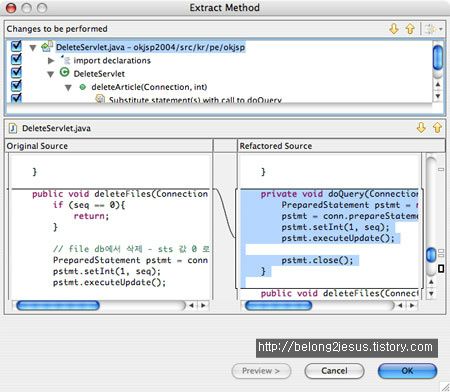Image resolution: width=450 pixels, height=392 pixels.
Task: Uncheck the import declarations checkbox
Action: 16,59
